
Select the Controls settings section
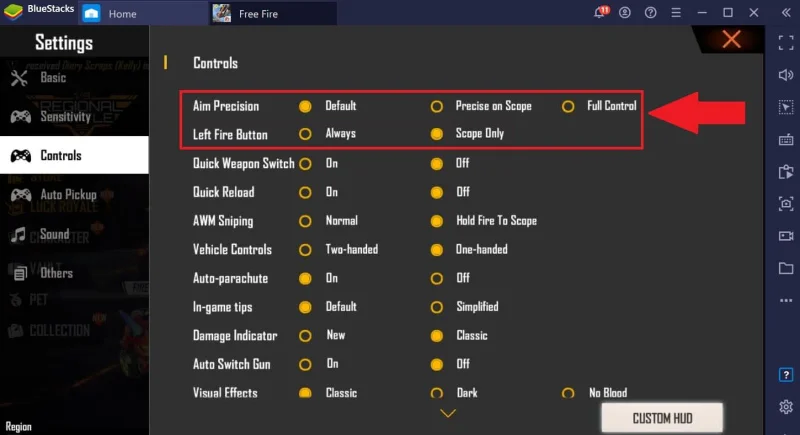tap(74, 155)
